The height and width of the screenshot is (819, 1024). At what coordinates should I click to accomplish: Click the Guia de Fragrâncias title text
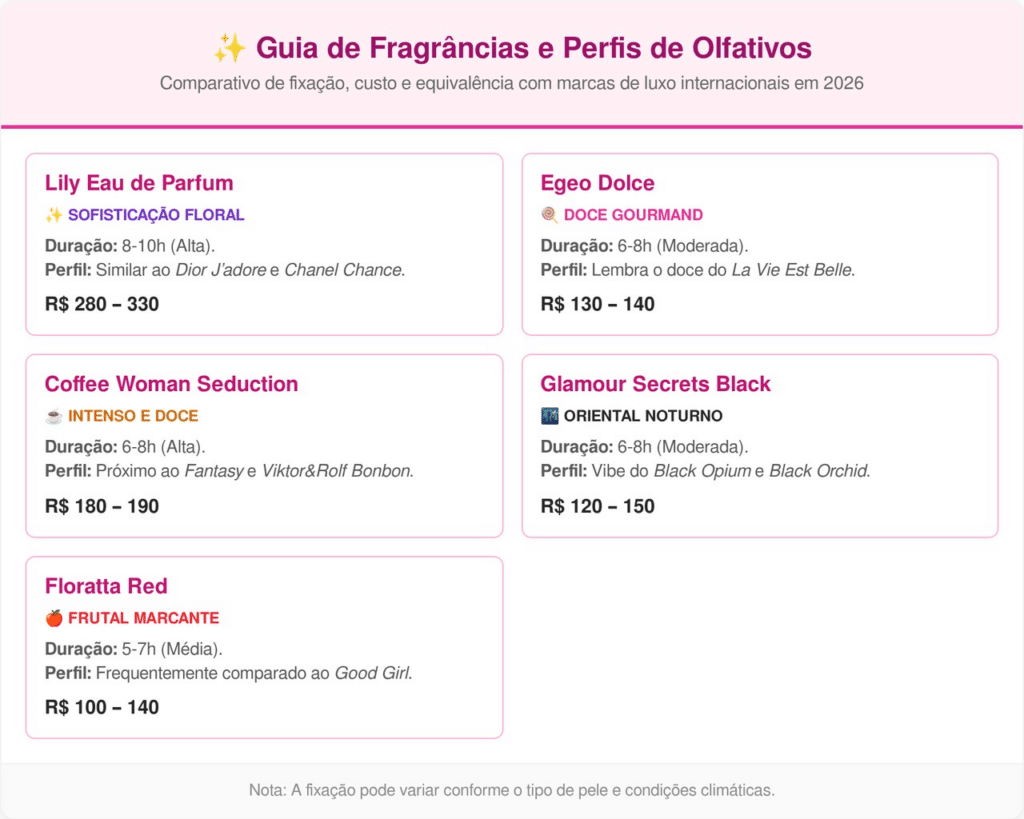tap(533, 48)
